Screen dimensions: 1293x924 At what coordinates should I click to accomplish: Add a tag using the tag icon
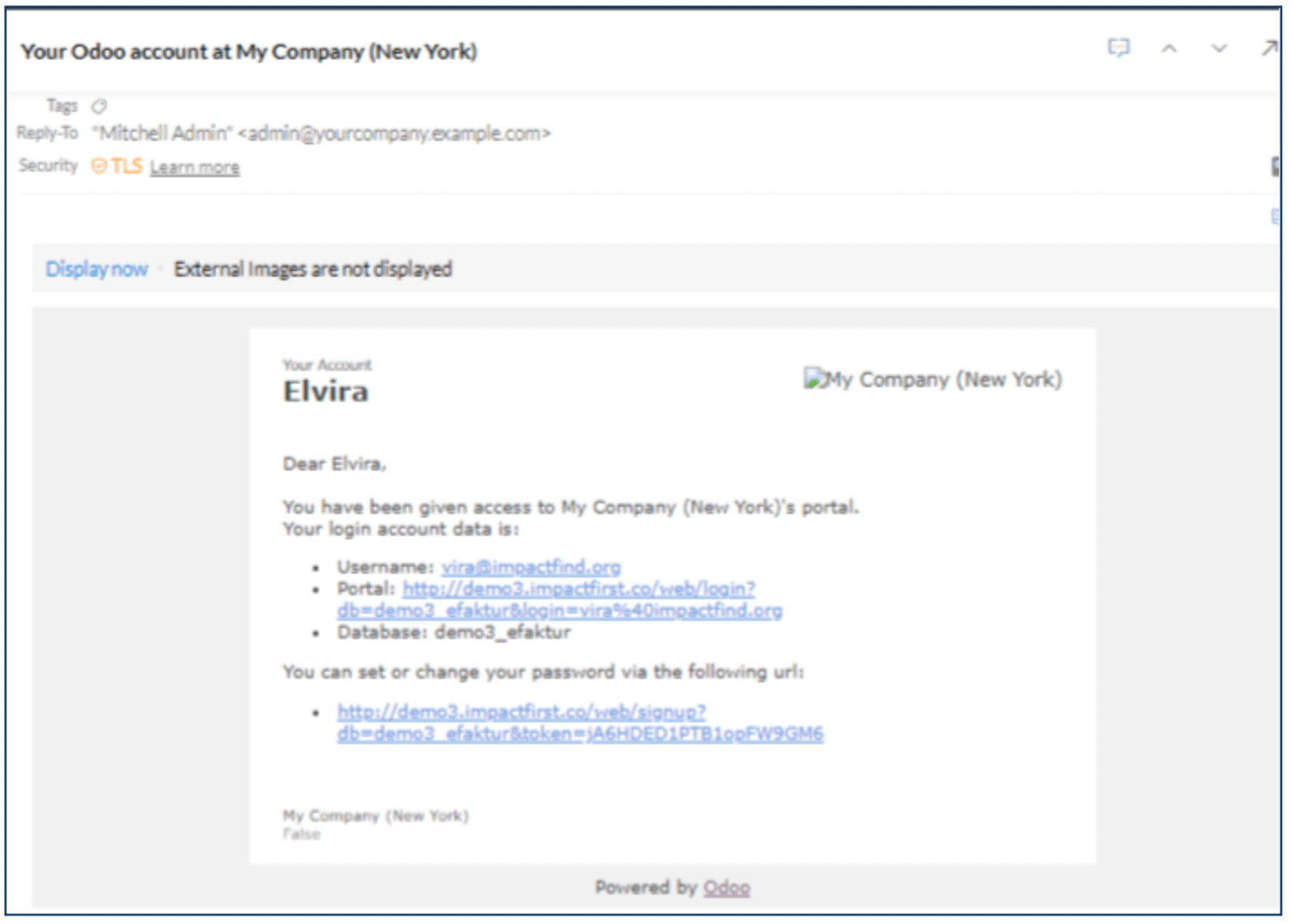point(99,106)
